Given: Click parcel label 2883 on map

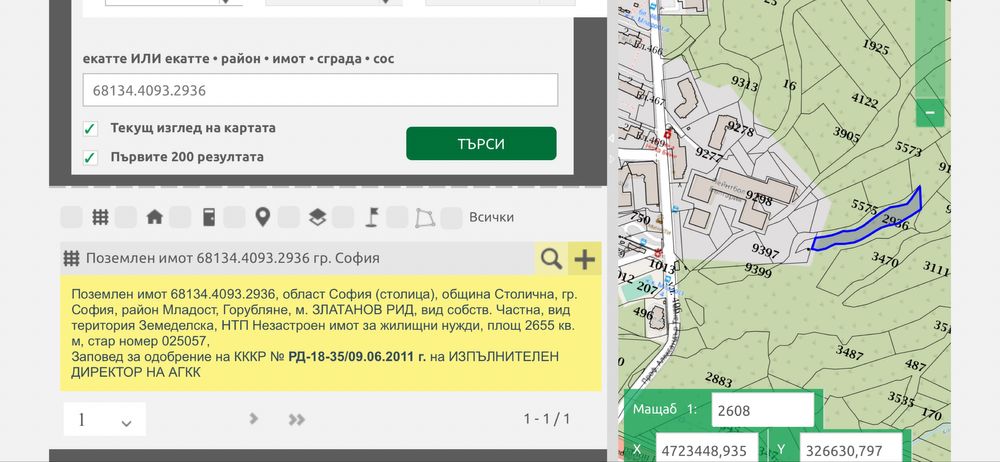Looking at the screenshot, I should click(x=719, y=380).
